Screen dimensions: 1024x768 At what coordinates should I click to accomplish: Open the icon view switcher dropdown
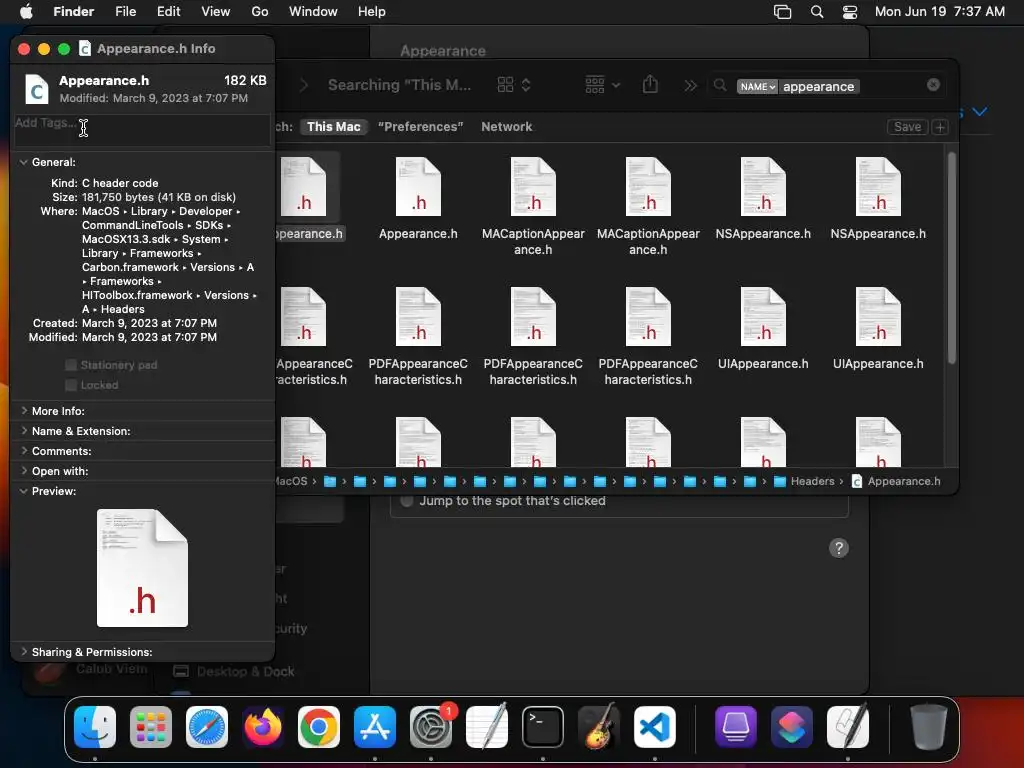pyautogui.click(x=514, y=85)
